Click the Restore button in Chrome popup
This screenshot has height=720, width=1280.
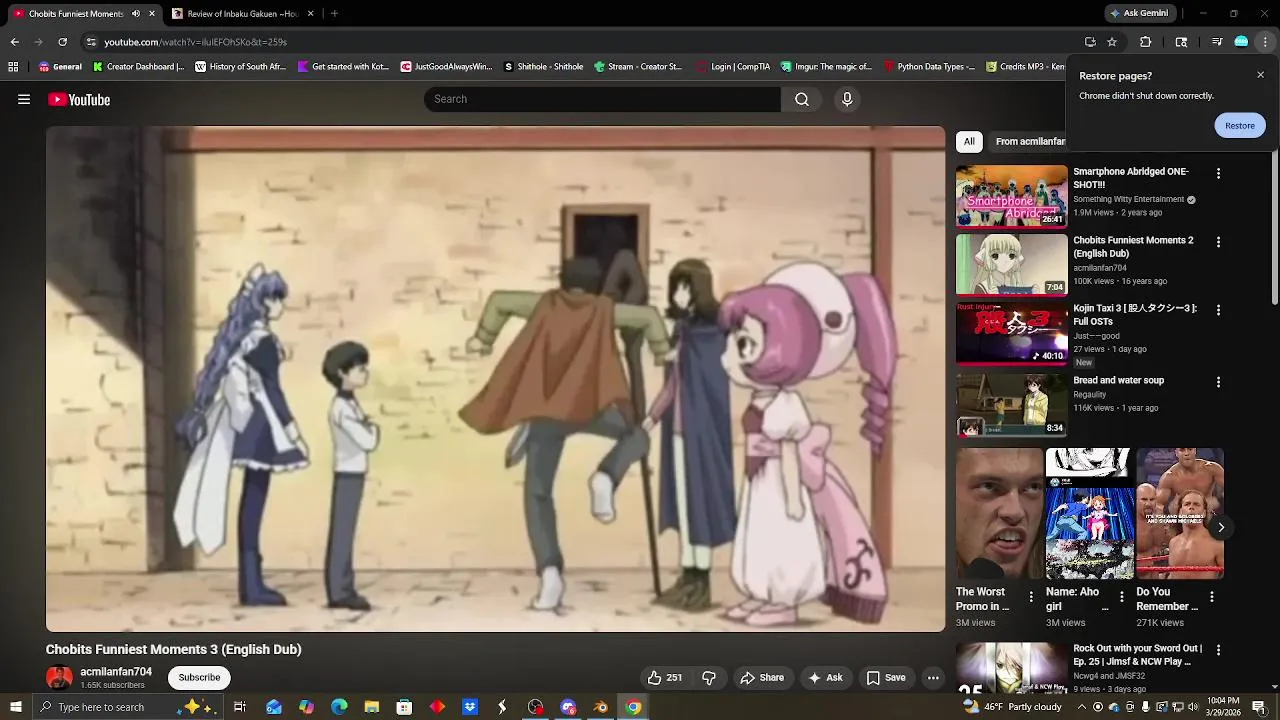[x=1240, y=125]
